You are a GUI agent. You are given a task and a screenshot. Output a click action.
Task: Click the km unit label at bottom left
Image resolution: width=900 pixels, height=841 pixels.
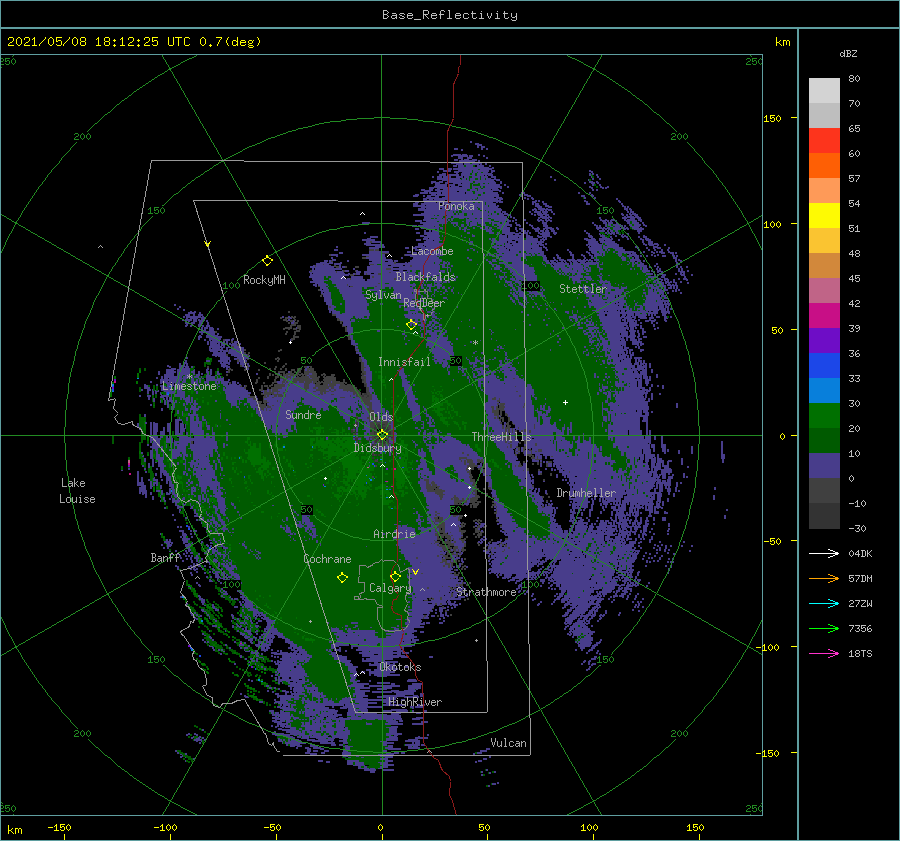[15, 830]
